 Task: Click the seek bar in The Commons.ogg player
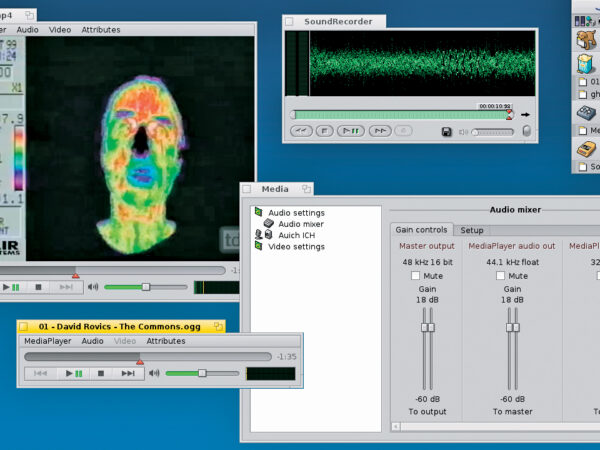[147, 356]
